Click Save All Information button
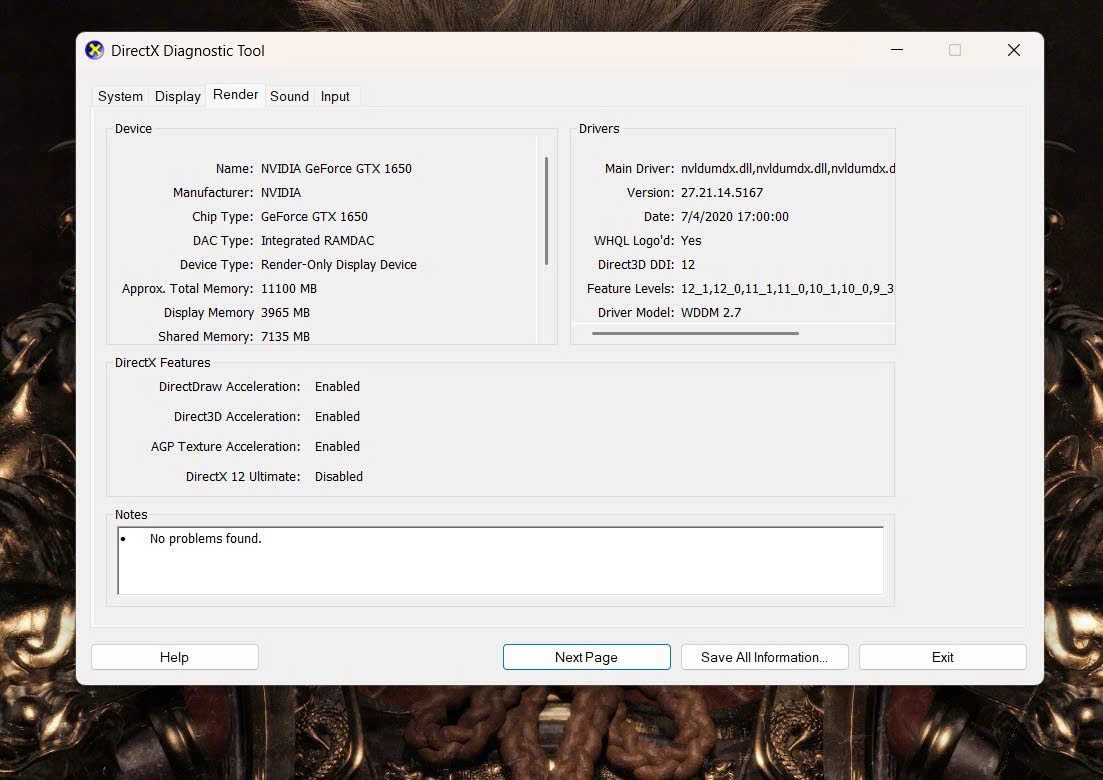The image size is (1103, 780). coord(764,657)
